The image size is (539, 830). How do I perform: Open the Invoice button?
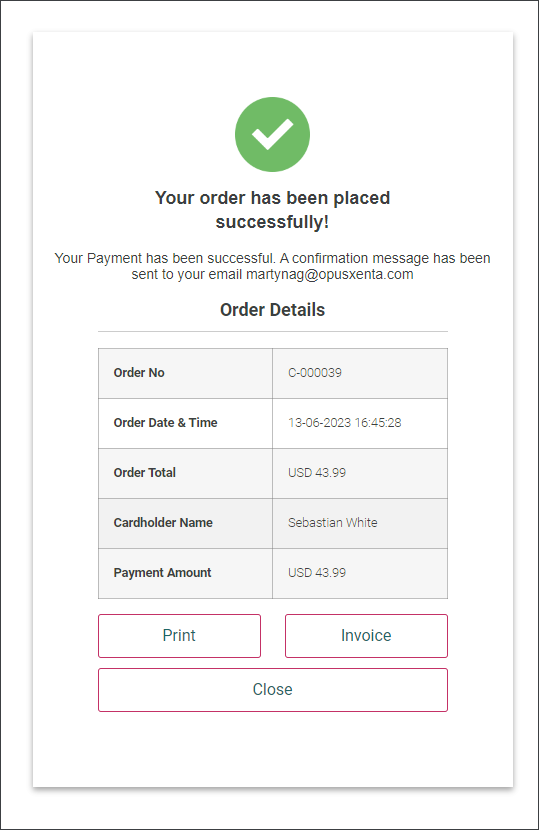point(366,636)
